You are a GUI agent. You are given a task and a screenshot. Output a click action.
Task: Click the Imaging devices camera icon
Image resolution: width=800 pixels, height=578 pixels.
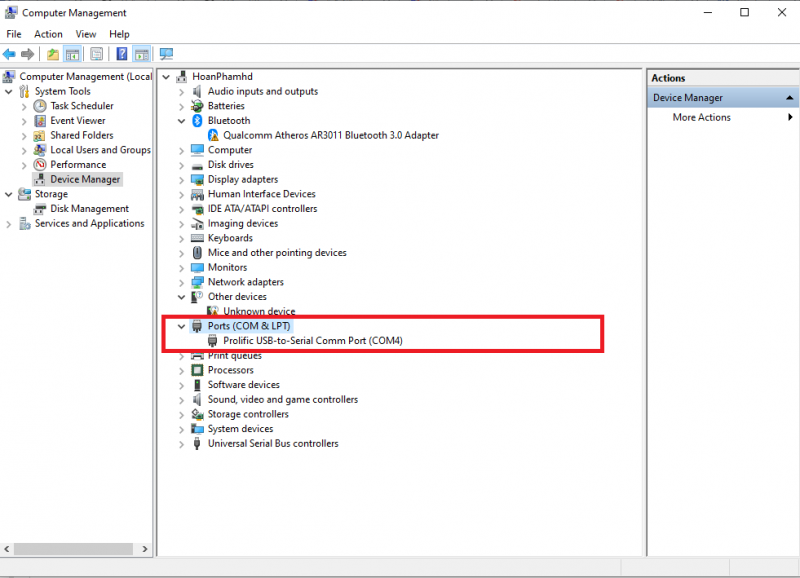pyautogui.click(x=197, y=224)
